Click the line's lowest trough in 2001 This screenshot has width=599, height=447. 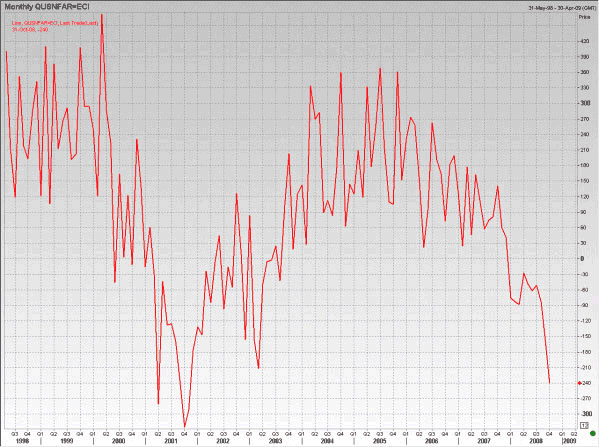[x=185, y=426]
